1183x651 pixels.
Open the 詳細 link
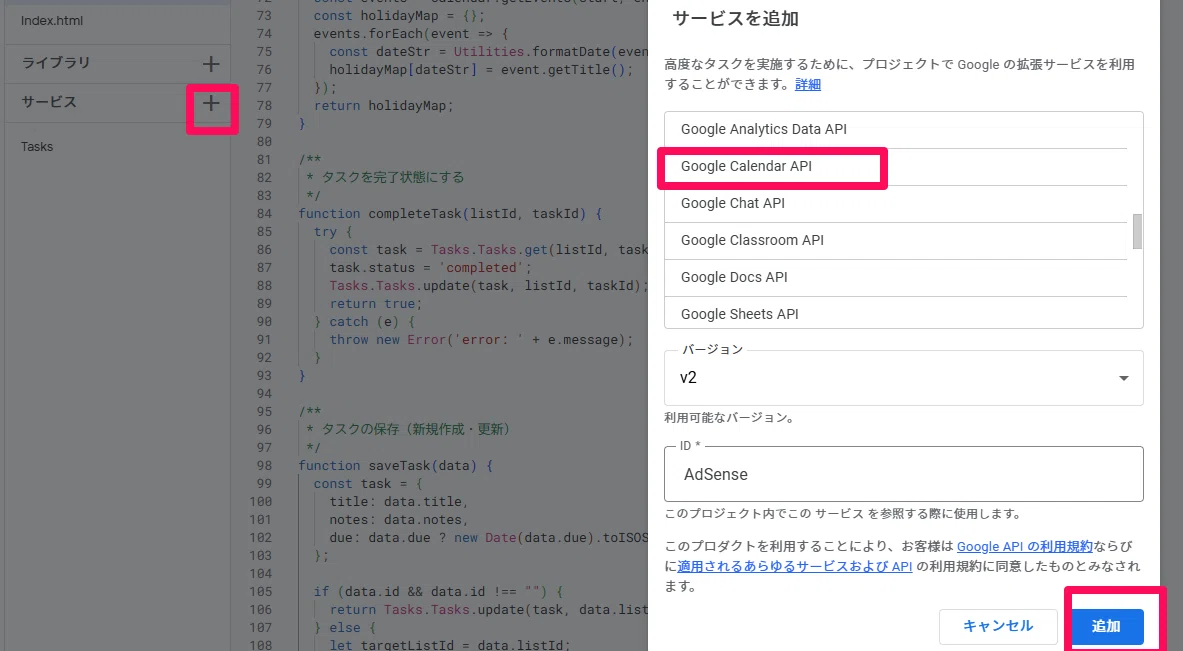click(807, 84)
